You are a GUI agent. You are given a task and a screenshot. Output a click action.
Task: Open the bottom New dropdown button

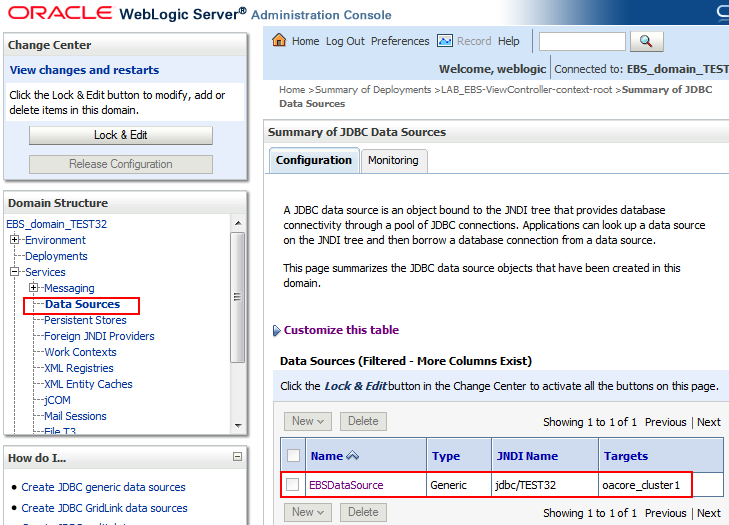pyautogui.click(x=308, y=512)
